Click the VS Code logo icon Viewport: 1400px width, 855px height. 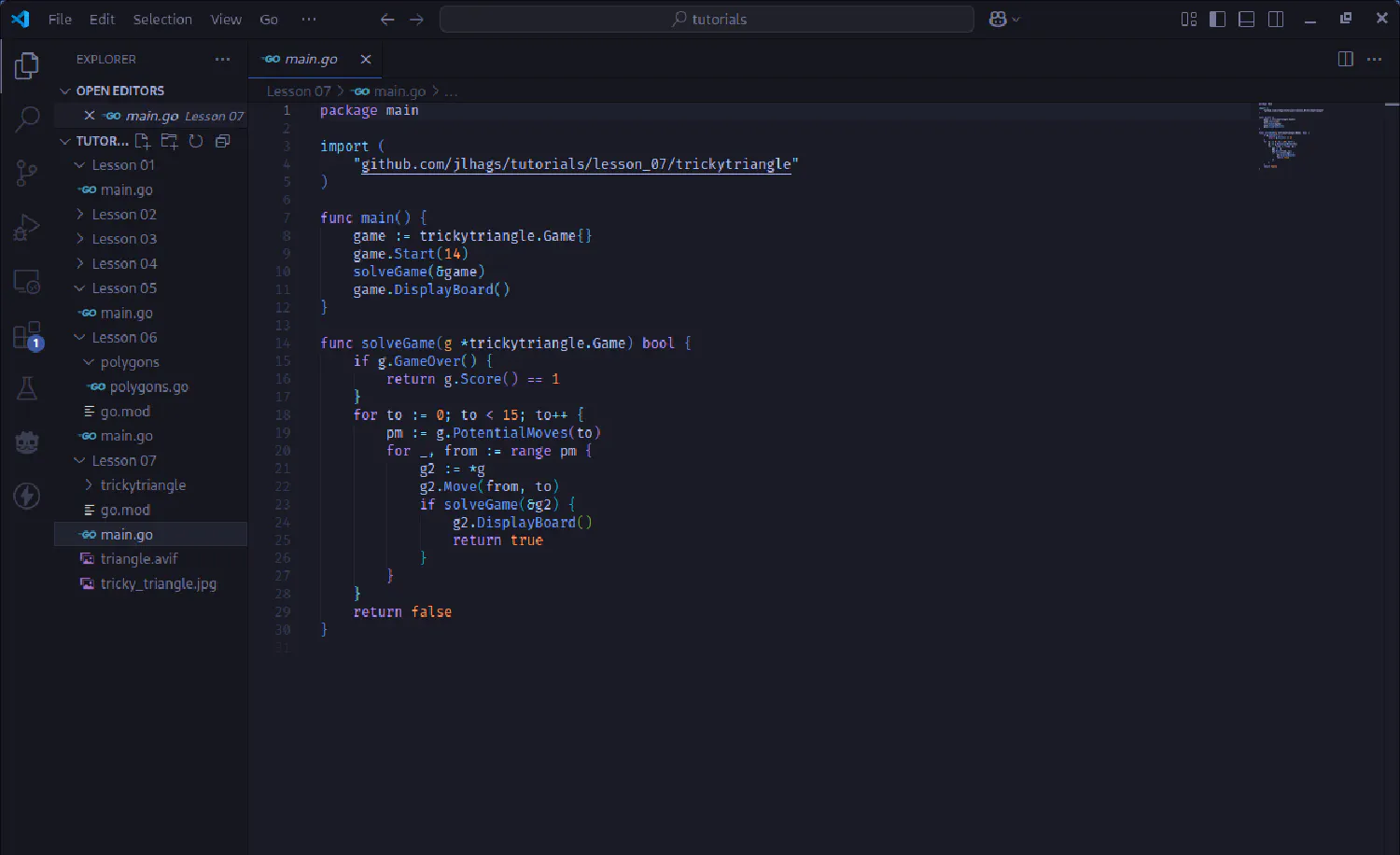21,19
